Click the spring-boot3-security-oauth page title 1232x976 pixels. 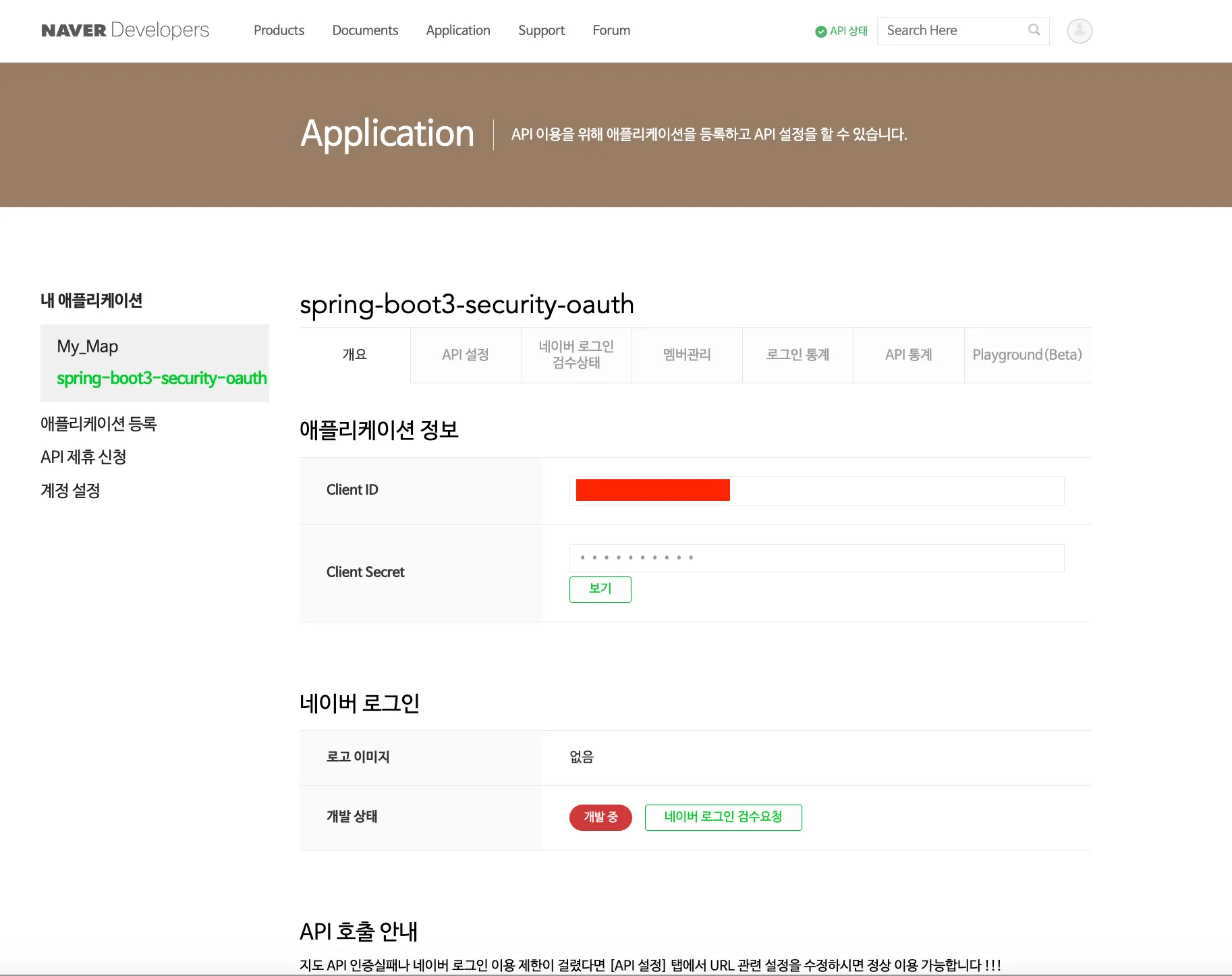[467, 304]
